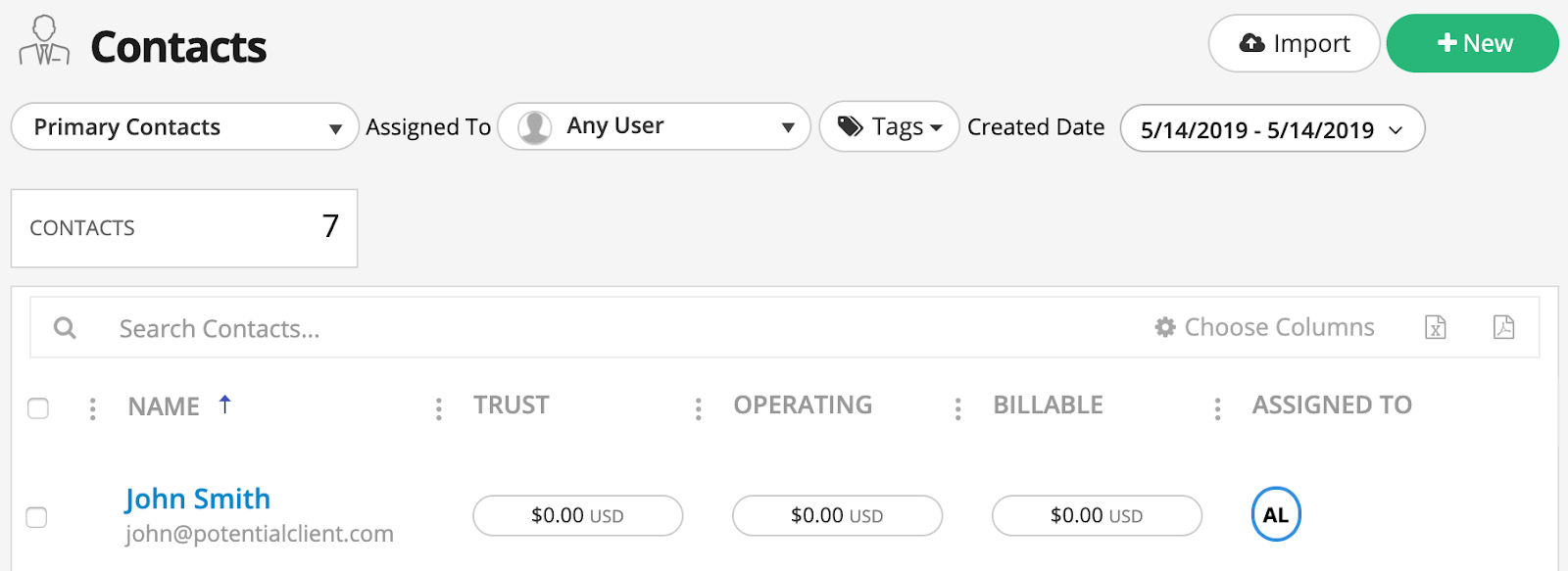This screenshot has height=571, width=1568.
Task: Click the PDF export icon
Action: tap(1502, 328)
